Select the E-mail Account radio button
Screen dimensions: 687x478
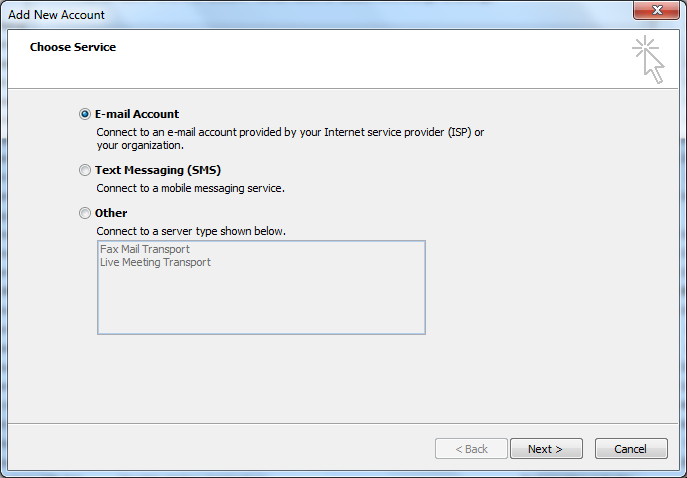coord(85,114)
